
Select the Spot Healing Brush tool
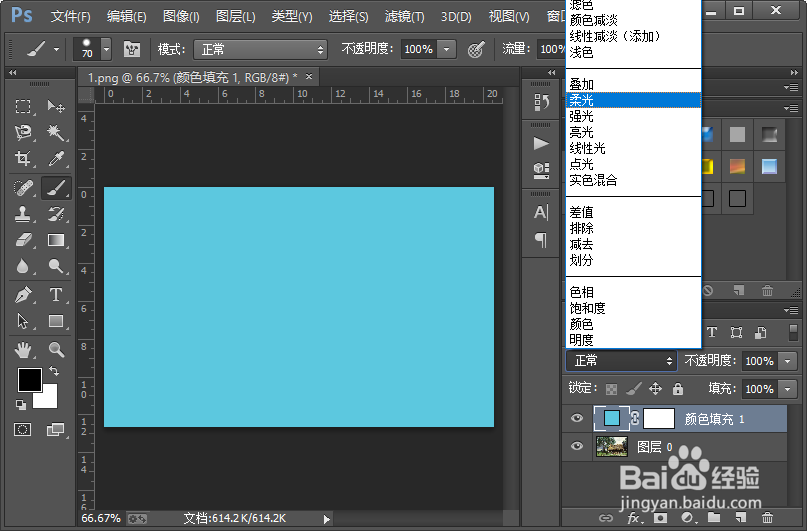tap(23, 188)
